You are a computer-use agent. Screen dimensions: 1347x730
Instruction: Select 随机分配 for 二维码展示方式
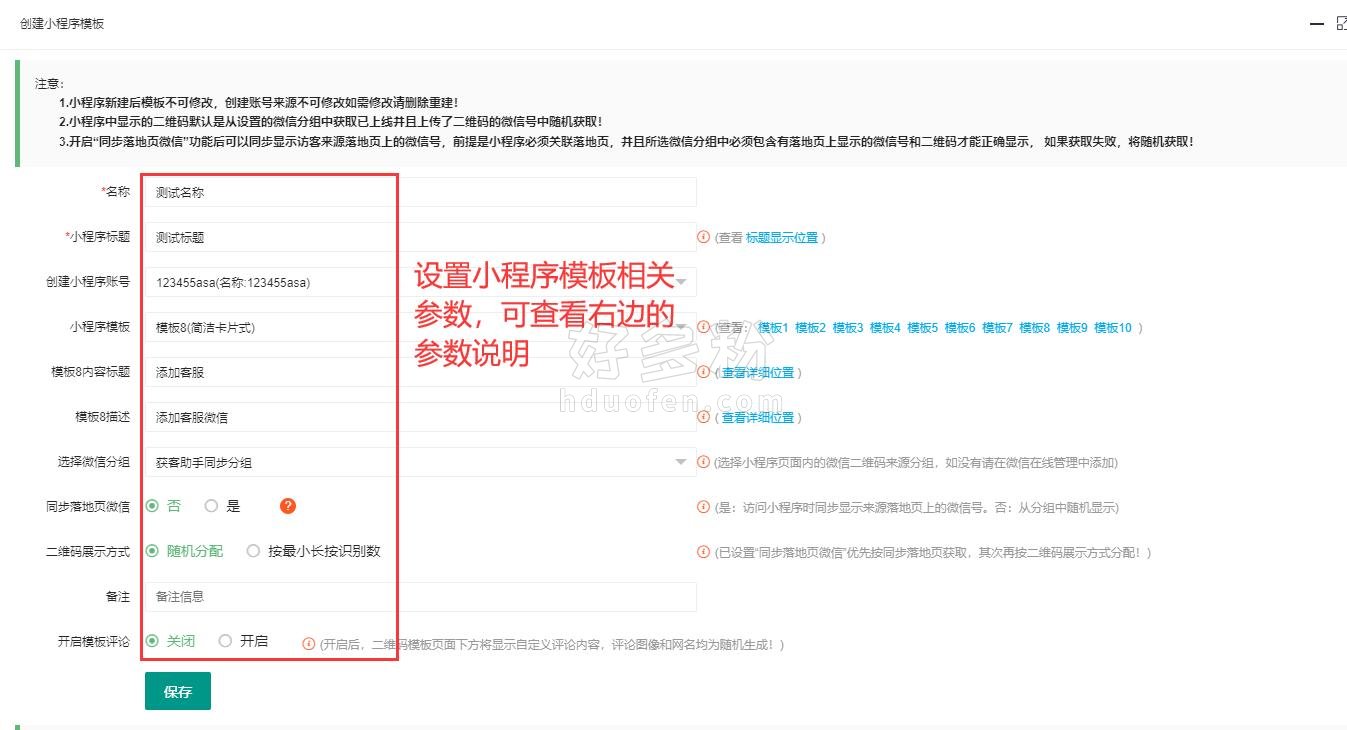pos(153,551)
